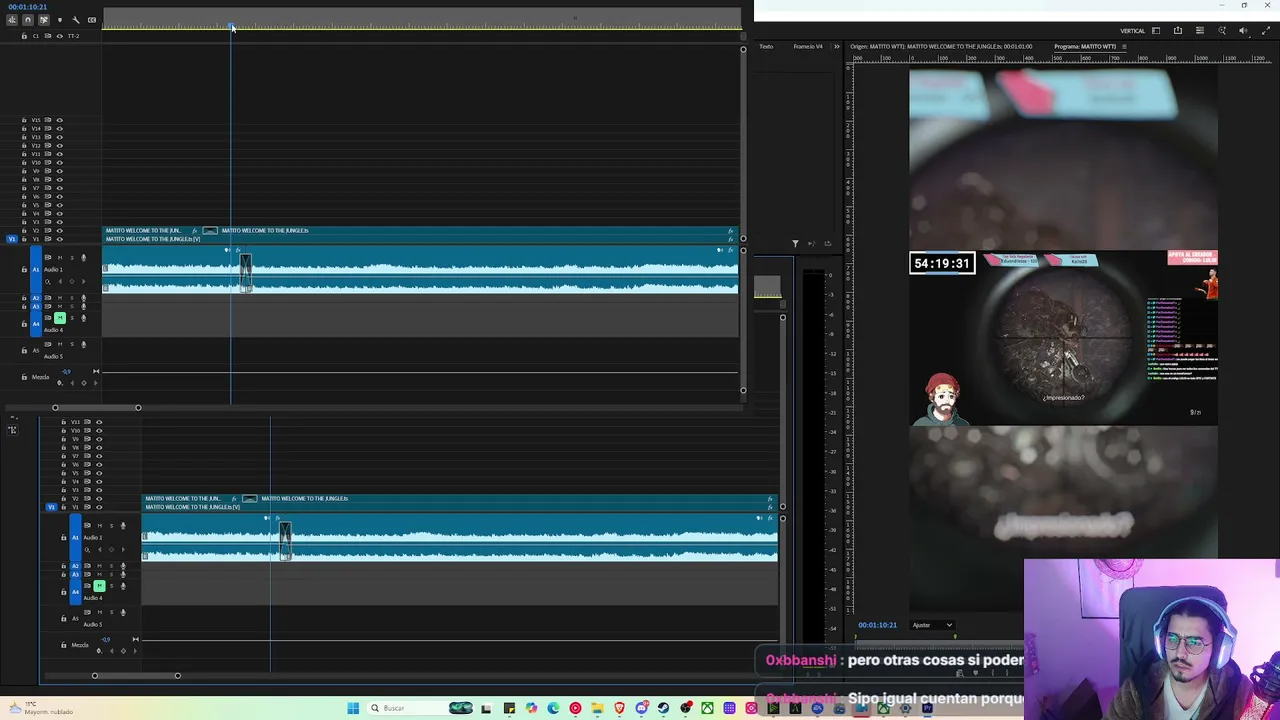Open the VERTICAL workspace selector
The width and height of the screenshot is (1280, 720).
coord(1132,31)
